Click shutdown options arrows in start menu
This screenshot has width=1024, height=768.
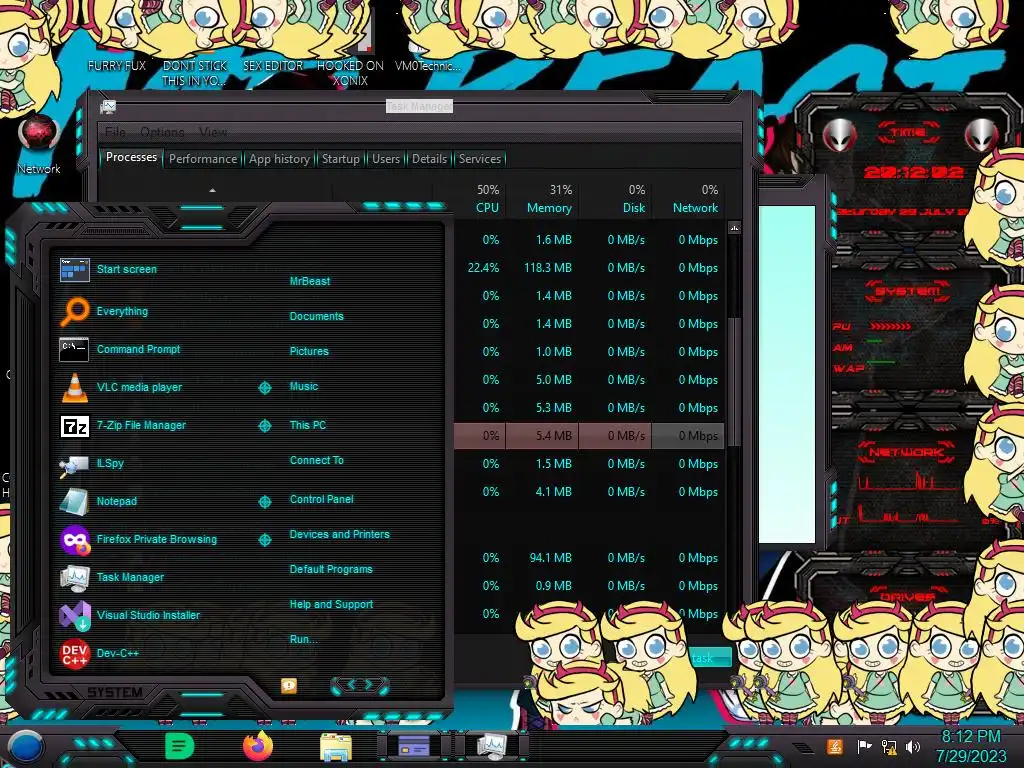click(x=360, y=685)
